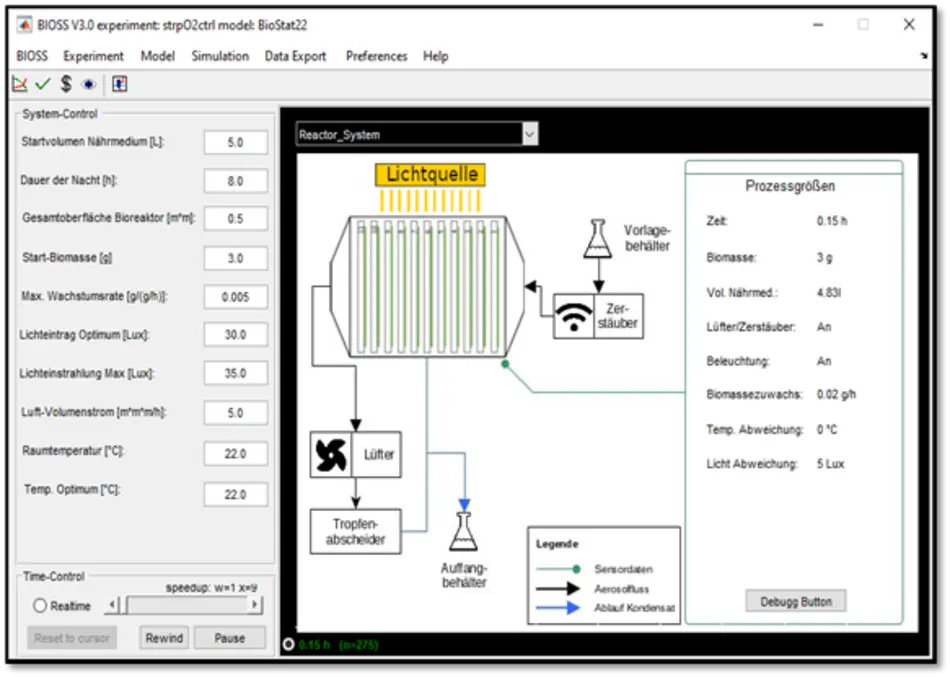Open the Simulation menu
Image resolution: width=950 pixels, height=677 pixels.
pos(220,56)
